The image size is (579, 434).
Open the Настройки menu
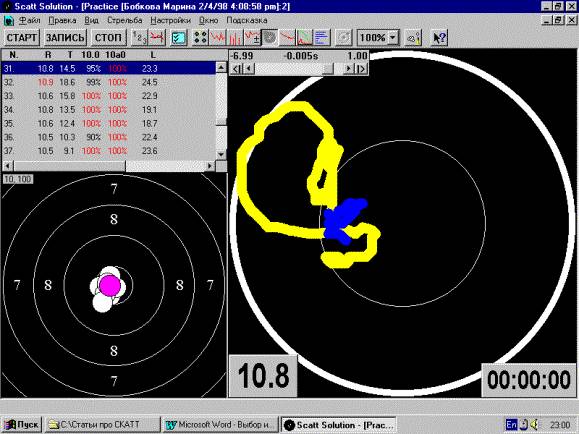pyautogui.click(x=170, y=20)
